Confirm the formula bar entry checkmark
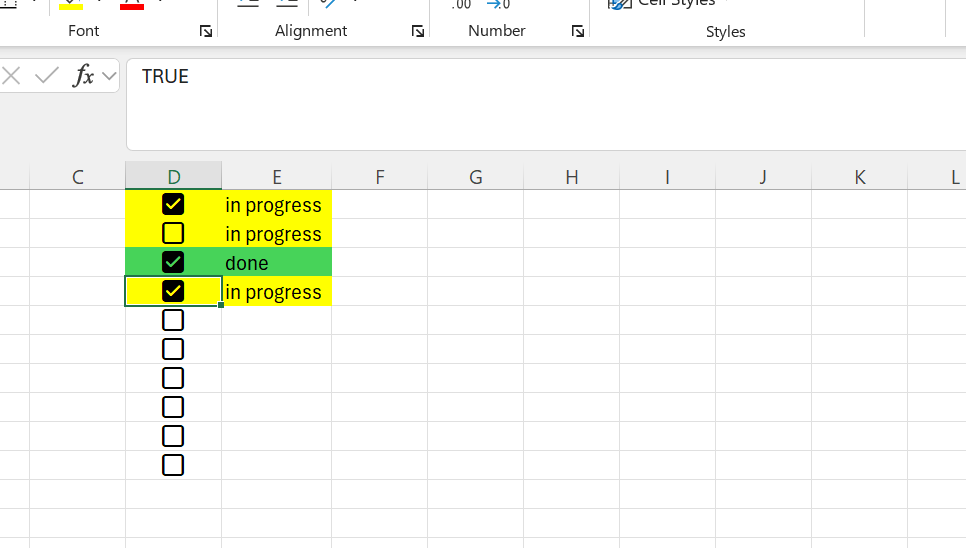 tap(47, 76)
